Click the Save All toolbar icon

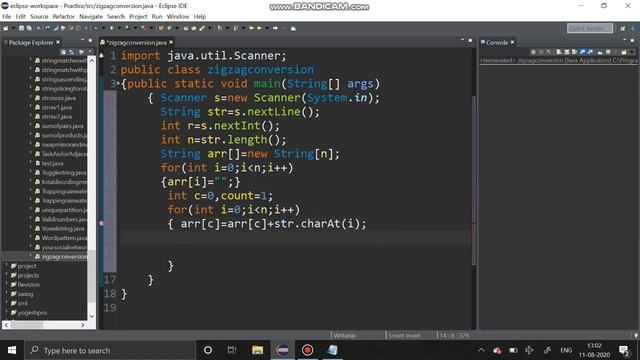pyautogui.click(x=29, y=28)
